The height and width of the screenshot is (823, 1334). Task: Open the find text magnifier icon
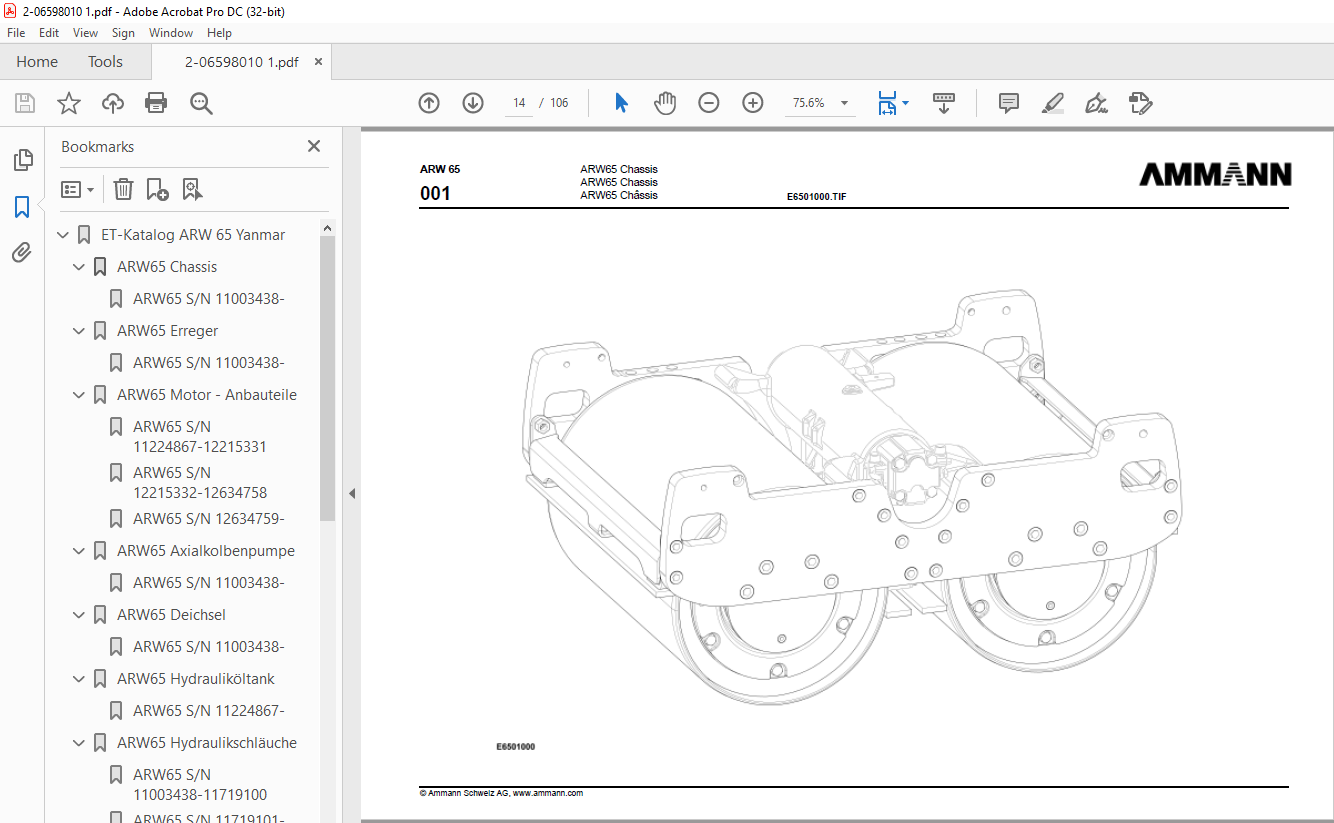click(x=201, y=103)
